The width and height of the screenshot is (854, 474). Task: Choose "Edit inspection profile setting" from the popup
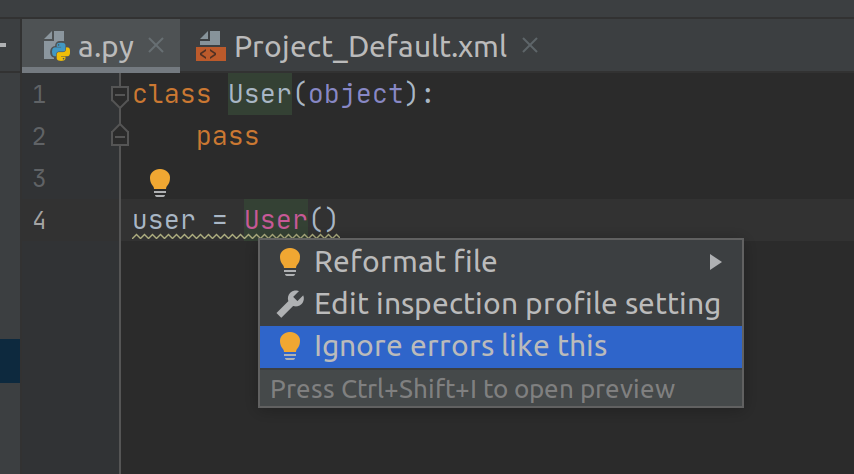pos(517,304)
